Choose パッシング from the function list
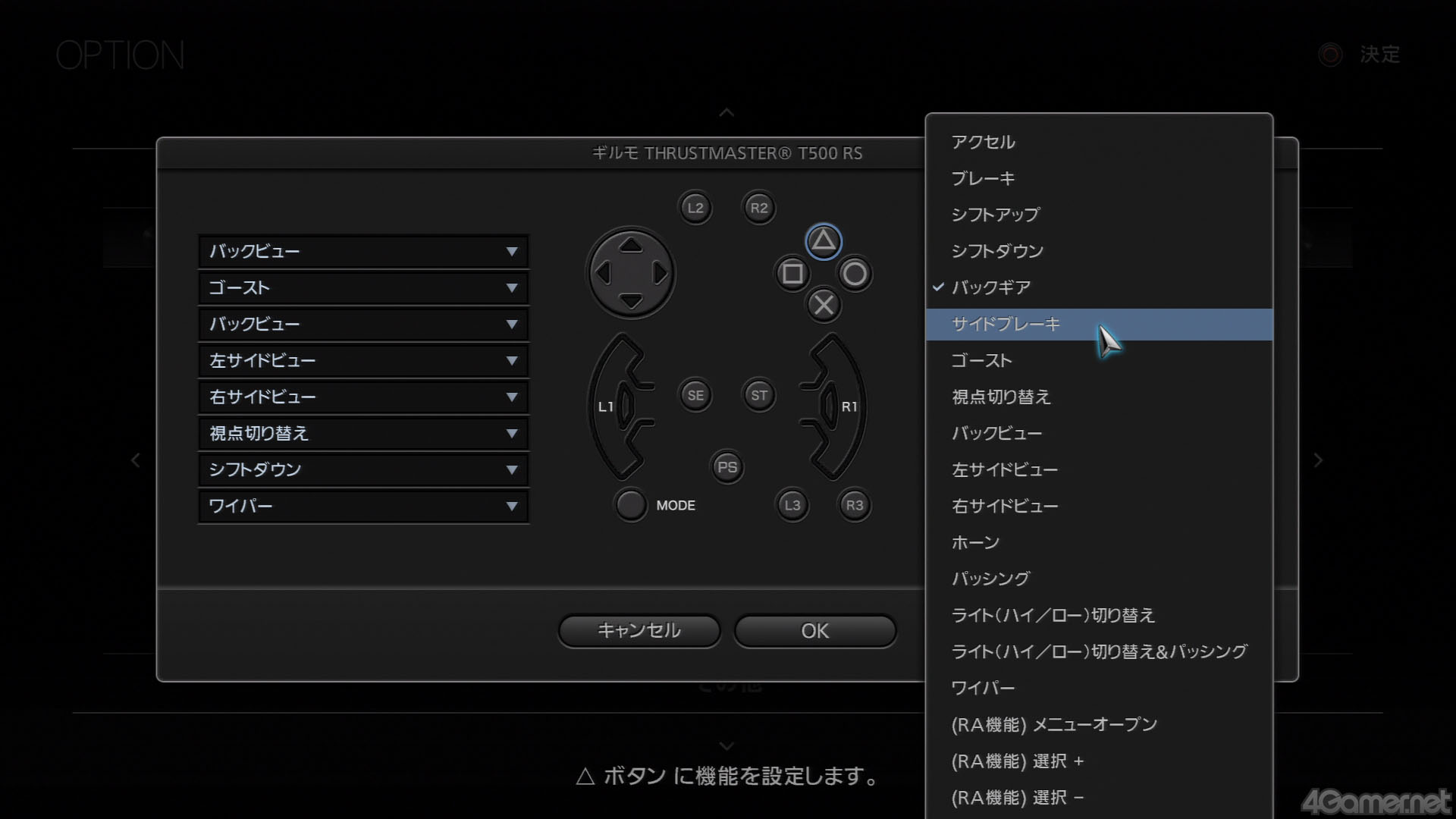The height and width of the screenshot is (819, 1456). (1099, 579)
